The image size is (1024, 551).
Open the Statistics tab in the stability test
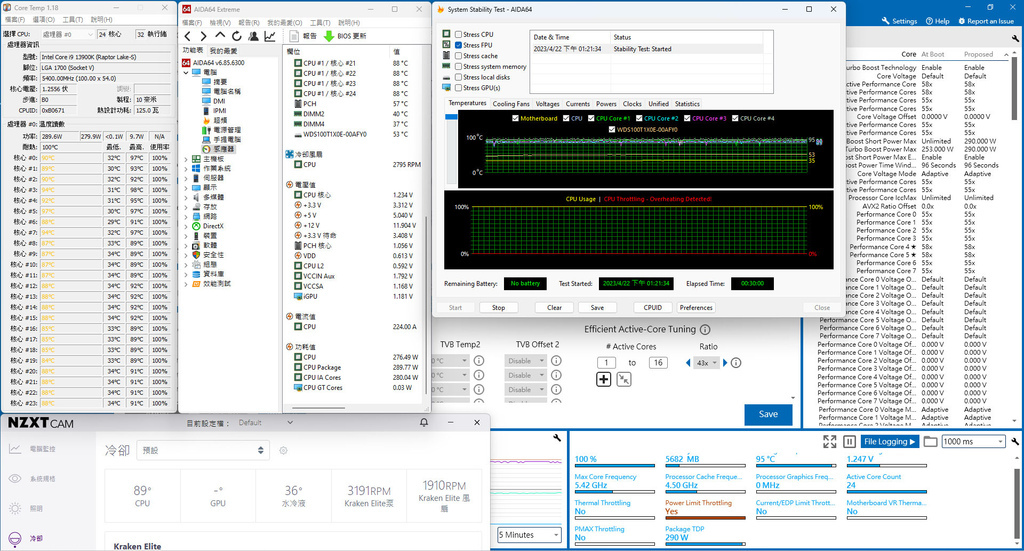coord(687,104)
